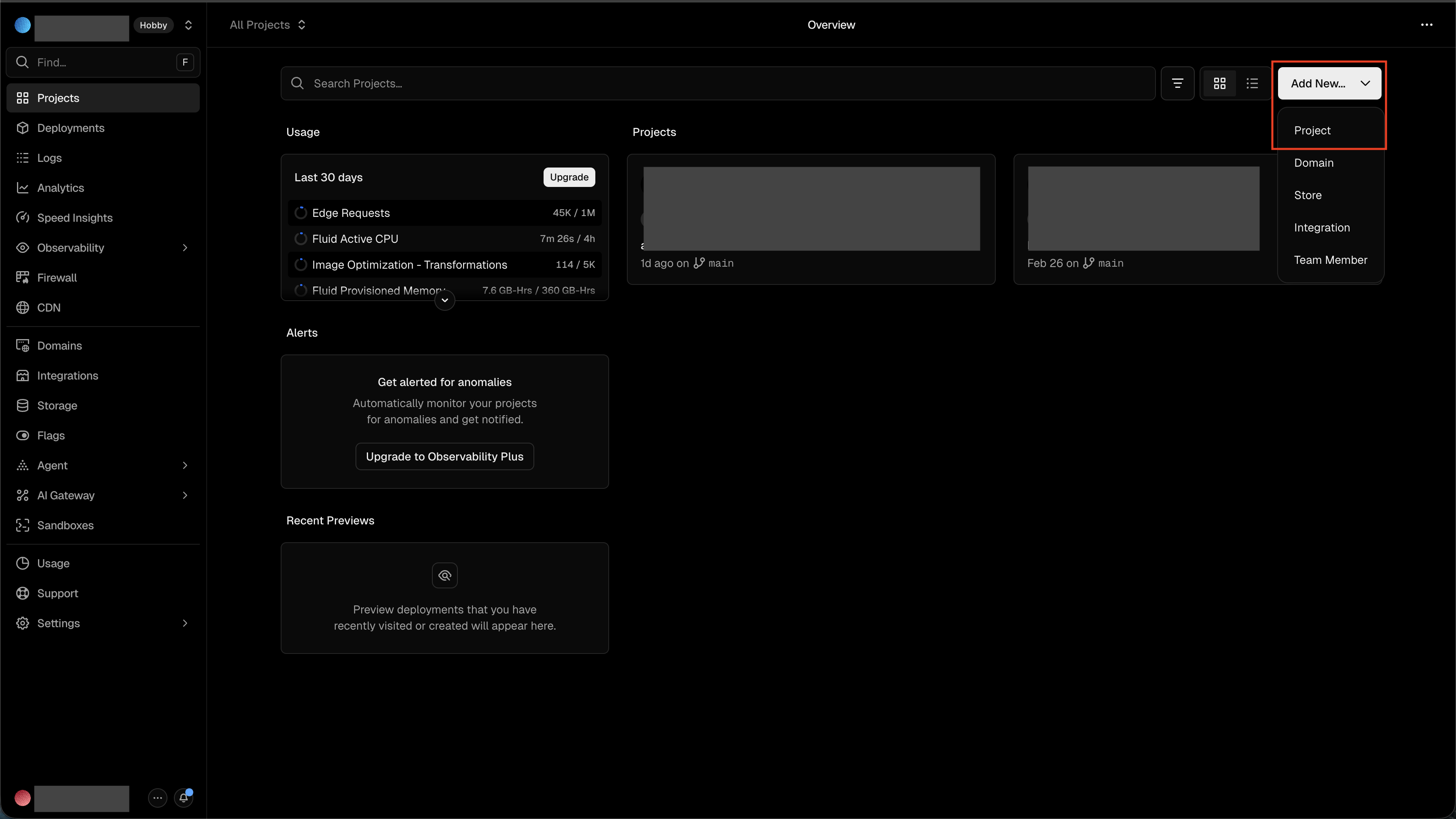Choose Domain from Add New menu
This screenshot has height=819, width=1456.
point(1314,163)
